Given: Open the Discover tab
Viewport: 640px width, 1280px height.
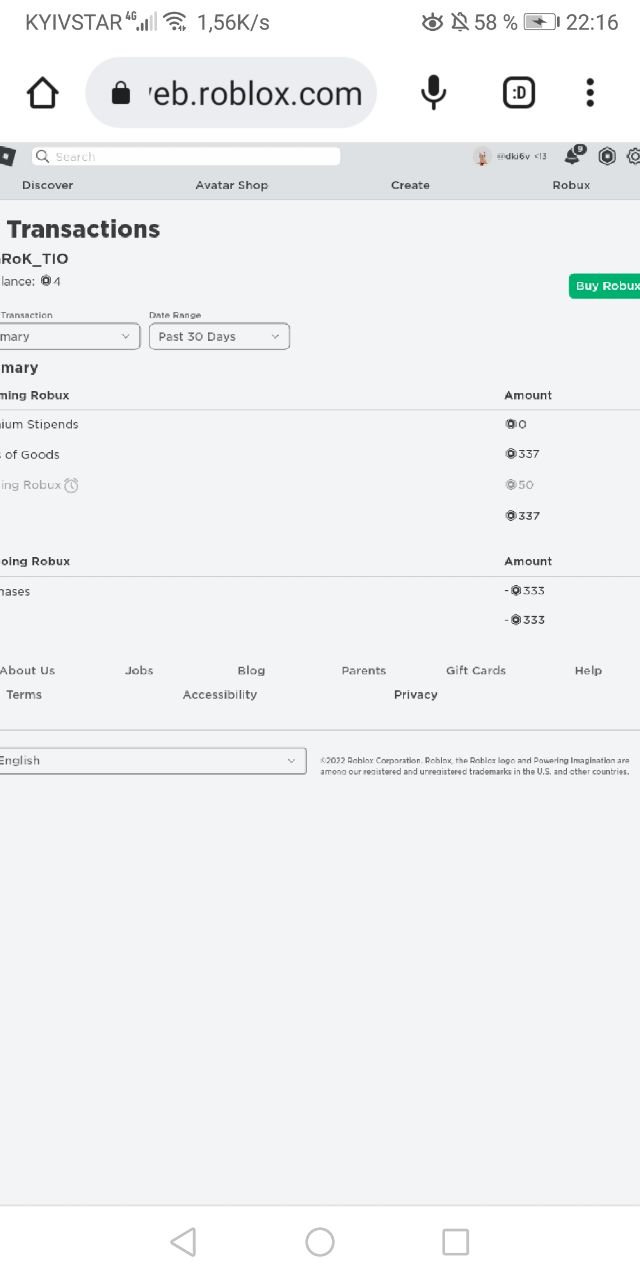Looking at the screenshot, I should point(47,185).
